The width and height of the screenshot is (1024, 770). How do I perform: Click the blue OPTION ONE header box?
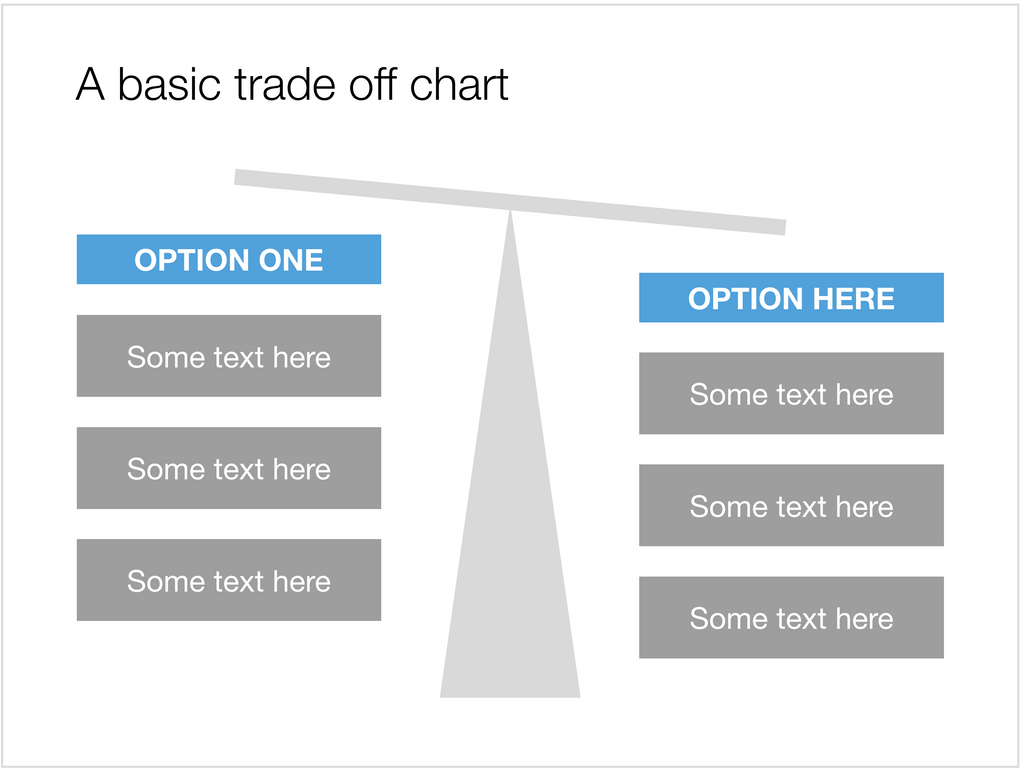tap(229, 259)
